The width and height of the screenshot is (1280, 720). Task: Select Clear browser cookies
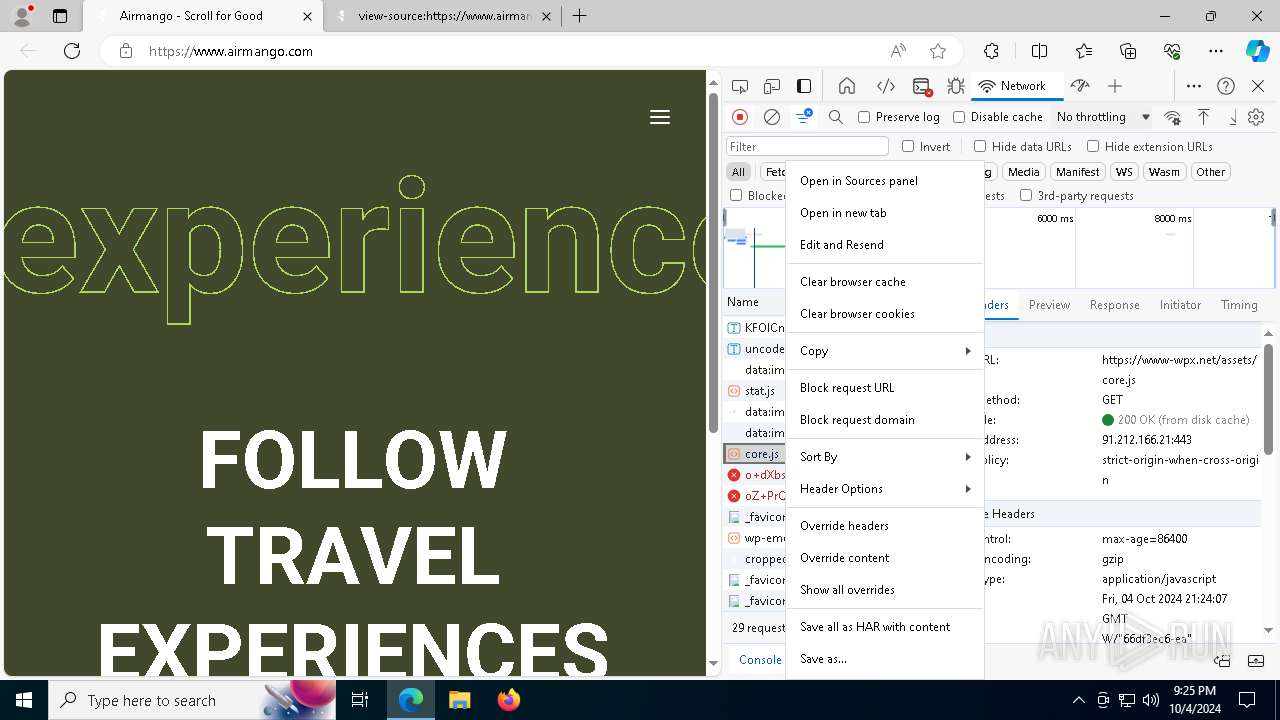coord(885,314)
